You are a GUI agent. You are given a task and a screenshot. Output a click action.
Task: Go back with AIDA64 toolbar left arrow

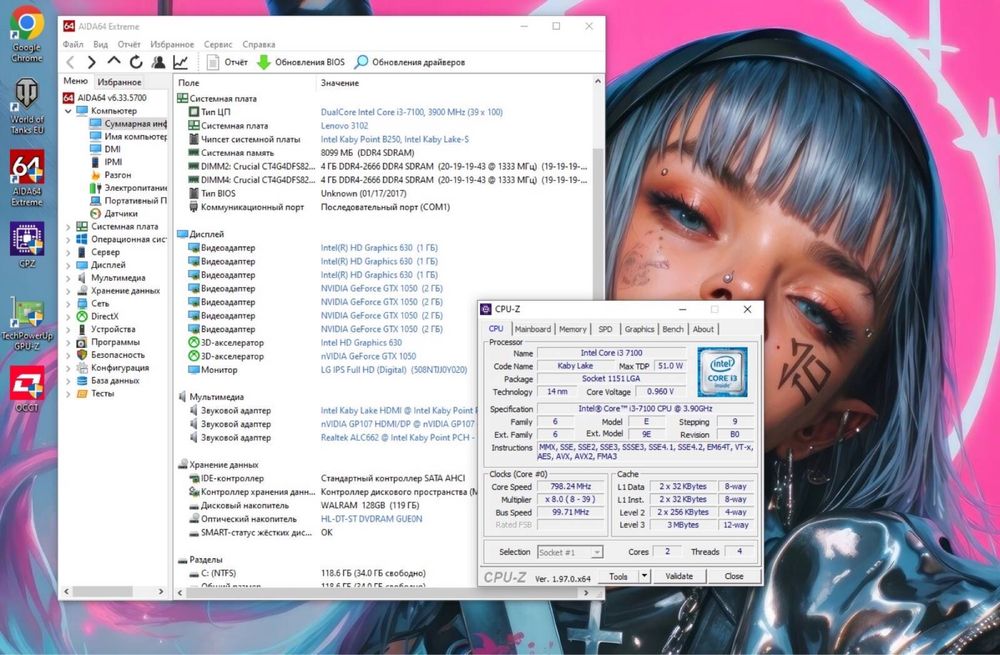pos(70,62)
